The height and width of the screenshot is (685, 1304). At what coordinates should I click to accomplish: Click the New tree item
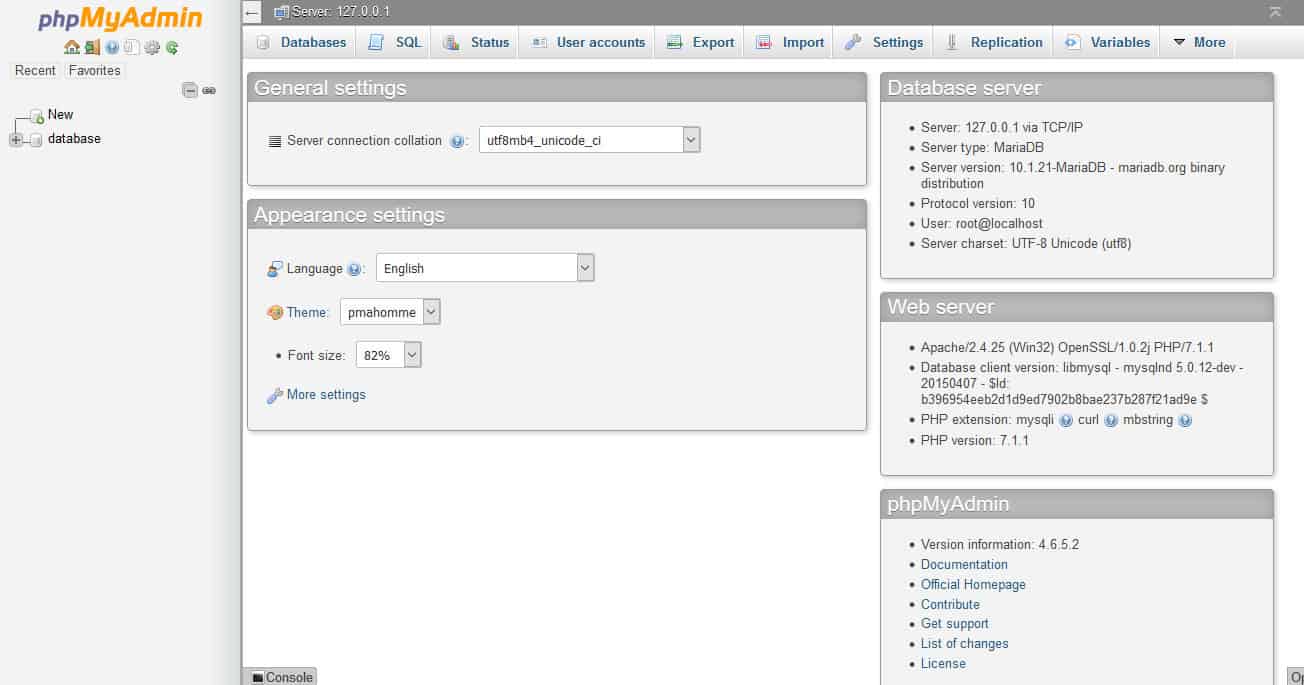pyautogui.click(x=60, y=115)
